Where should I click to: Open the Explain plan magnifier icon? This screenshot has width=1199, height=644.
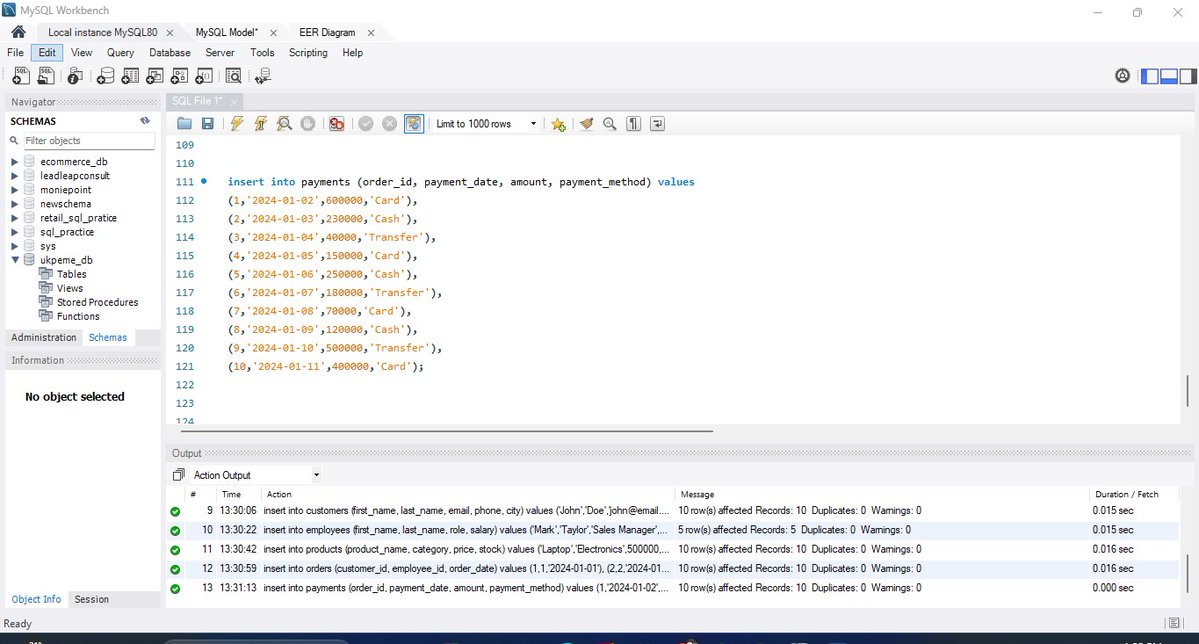click(283, 123)
